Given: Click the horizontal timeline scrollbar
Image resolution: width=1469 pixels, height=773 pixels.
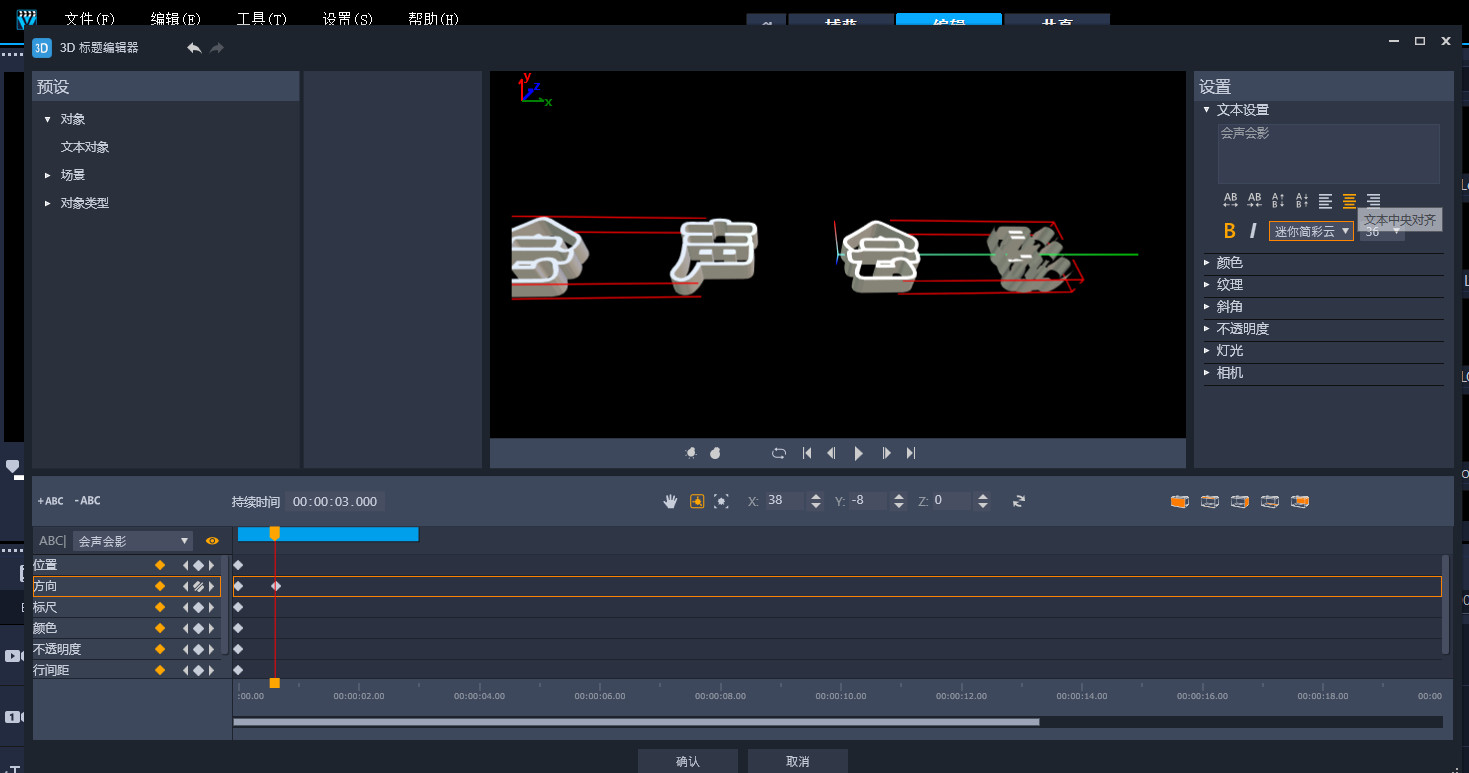Looking at the screenshot, I should pyautogui.click(x=636, y=722).
